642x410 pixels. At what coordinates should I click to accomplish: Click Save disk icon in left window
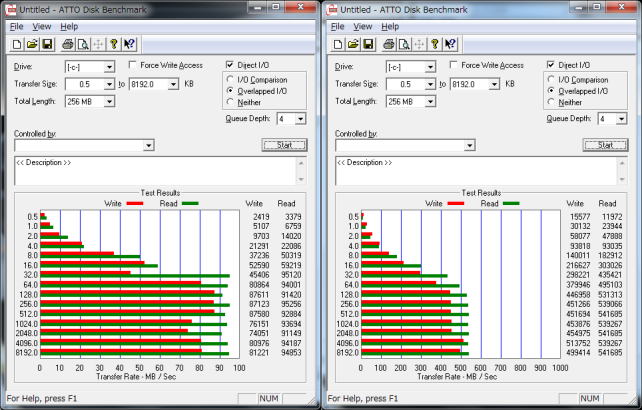pos(45,44)
